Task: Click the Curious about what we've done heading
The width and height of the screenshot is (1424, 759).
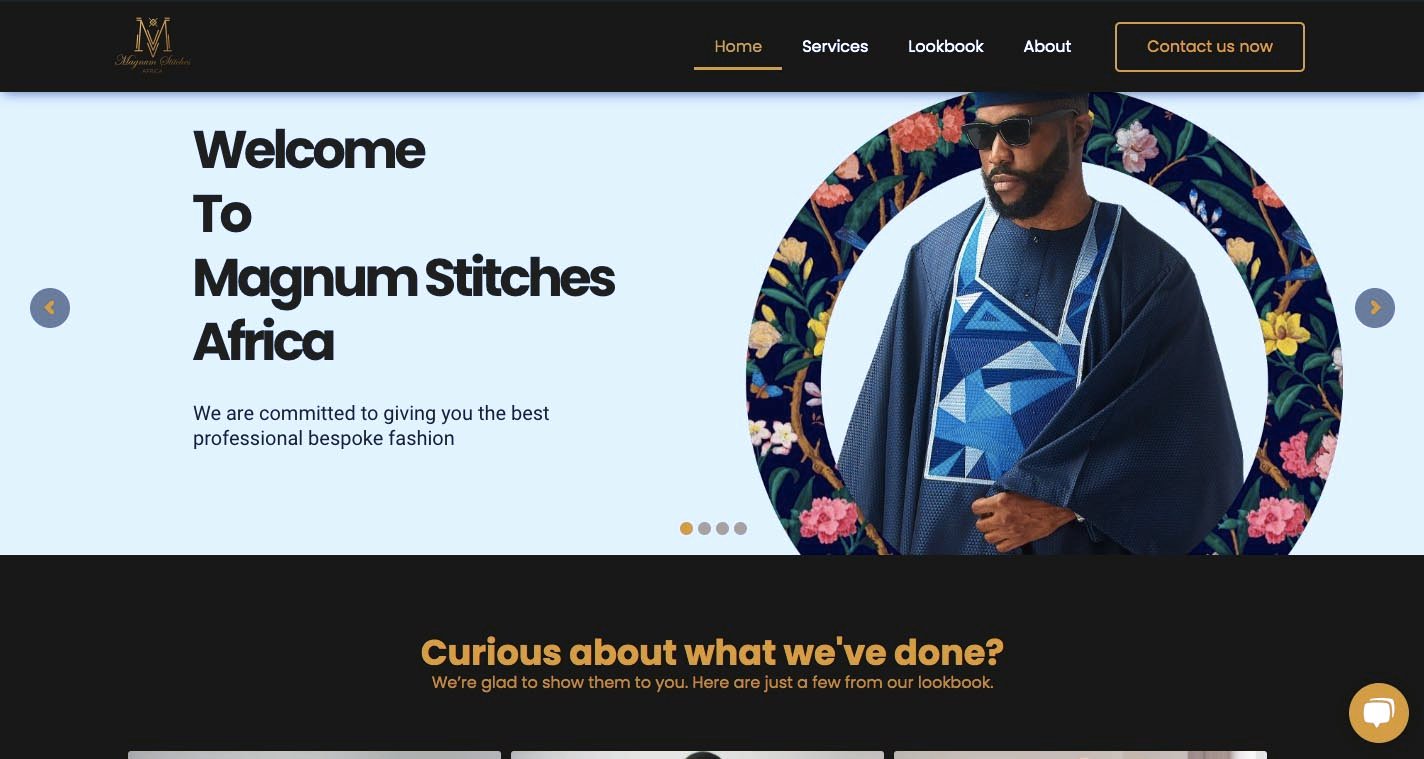Action: tap(712, 652)
